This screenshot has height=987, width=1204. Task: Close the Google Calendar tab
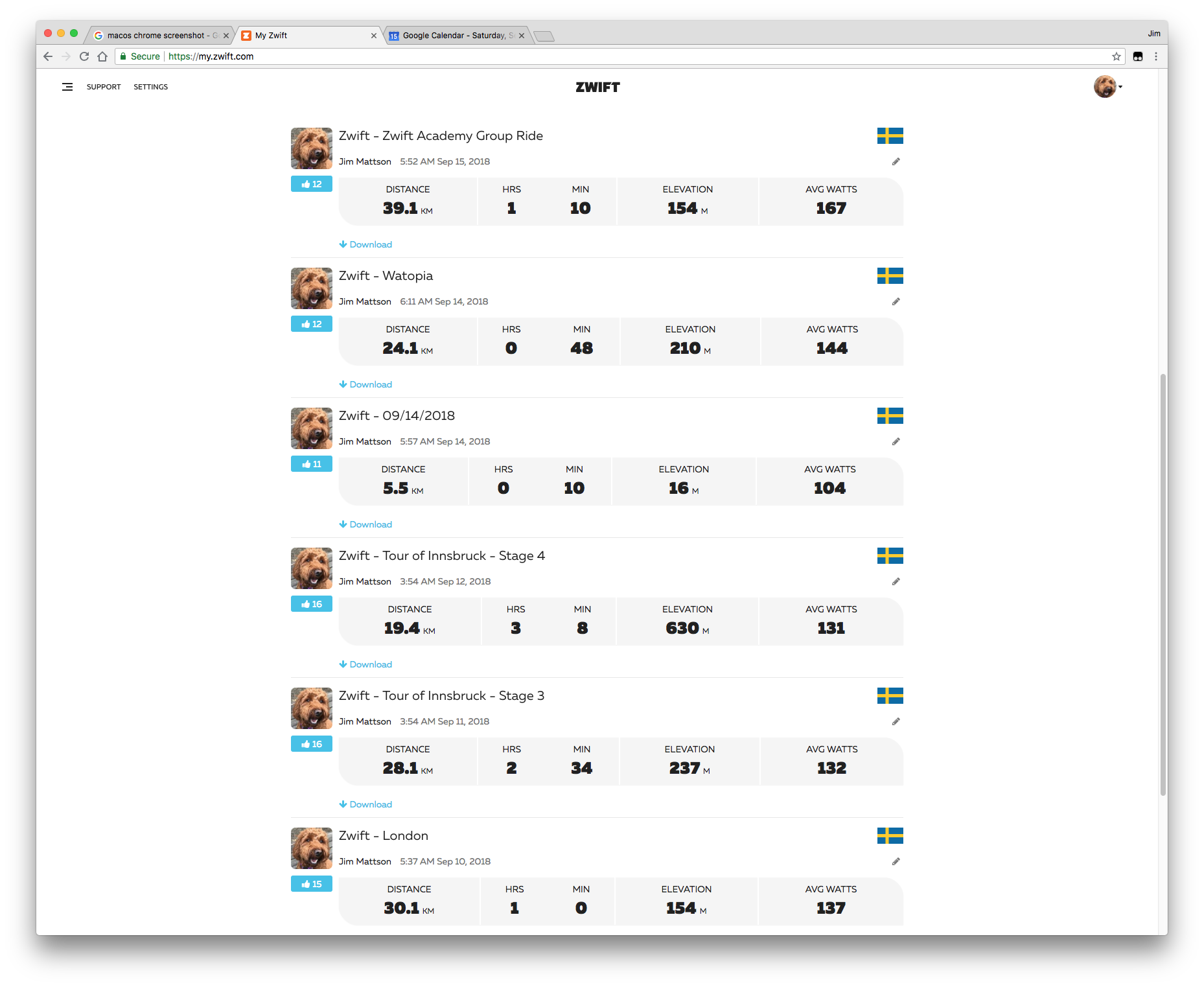522,36
